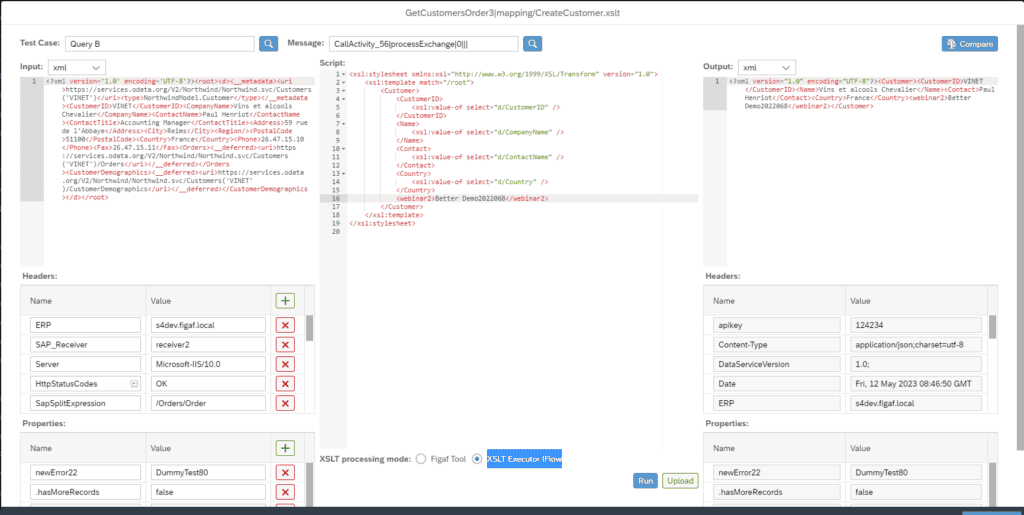
Task: Delete the newError22 property row
Action: coord(285,473)
